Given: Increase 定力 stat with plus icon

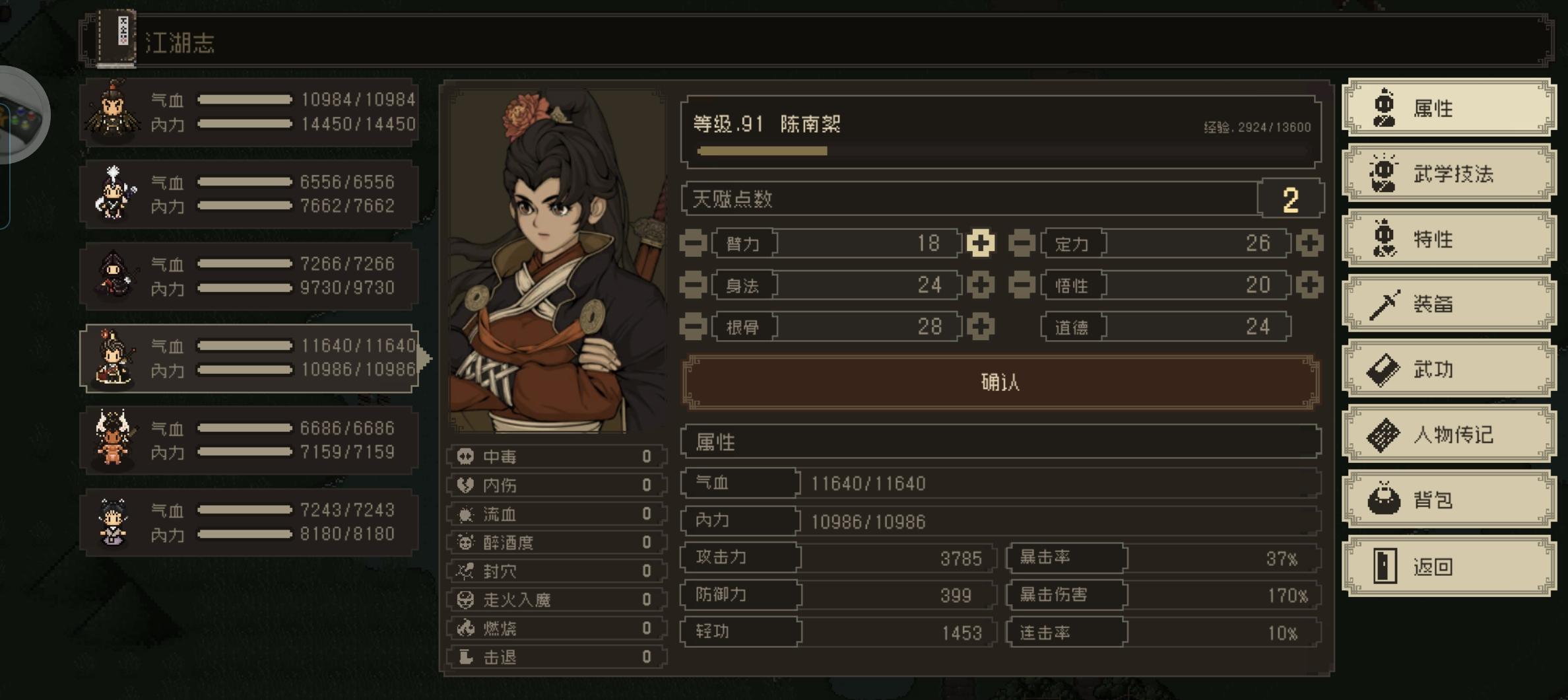Looking at the screenshot, I should click(1309, 244).
